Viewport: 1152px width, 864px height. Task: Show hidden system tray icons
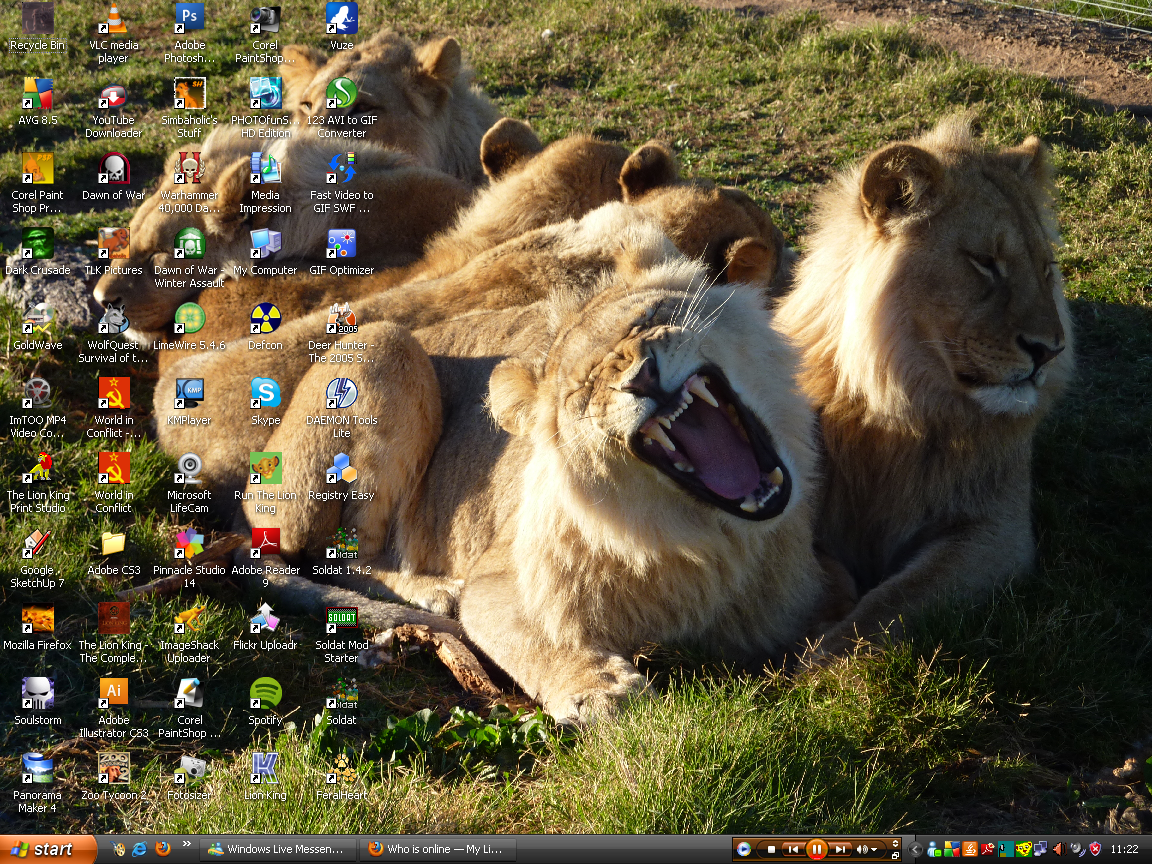tap(916, 849)
